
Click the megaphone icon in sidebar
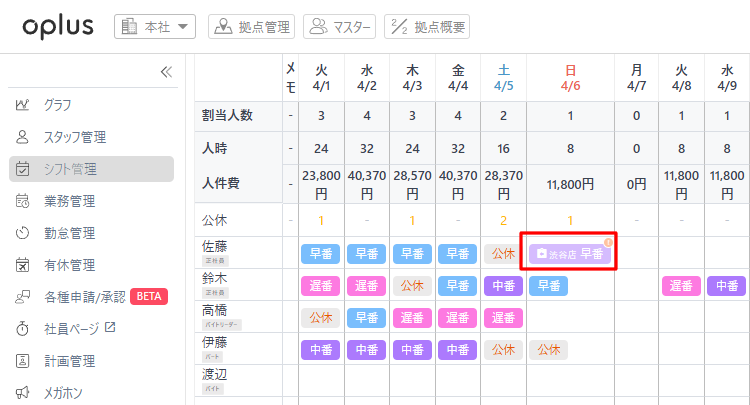click(23, 393)
